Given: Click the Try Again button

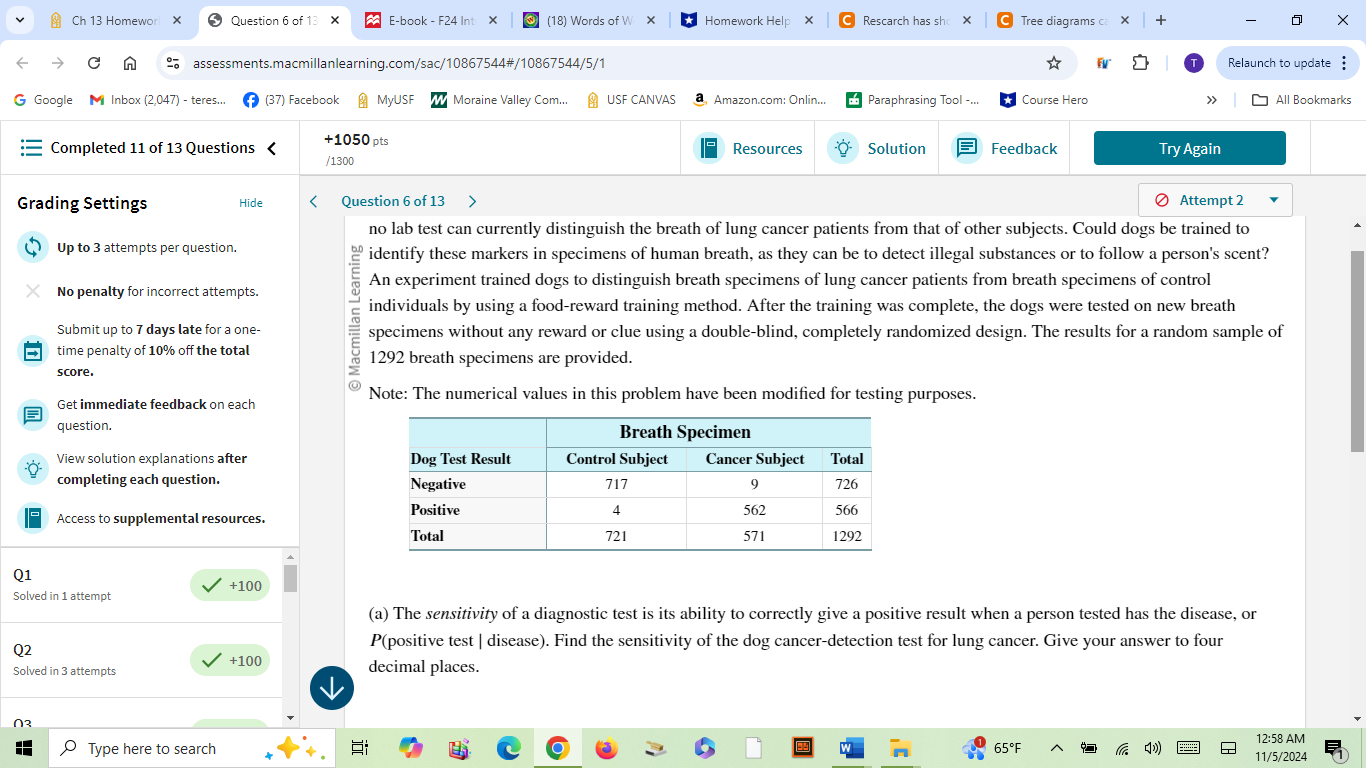Looking at the screenshot, I should (1189, 147).
